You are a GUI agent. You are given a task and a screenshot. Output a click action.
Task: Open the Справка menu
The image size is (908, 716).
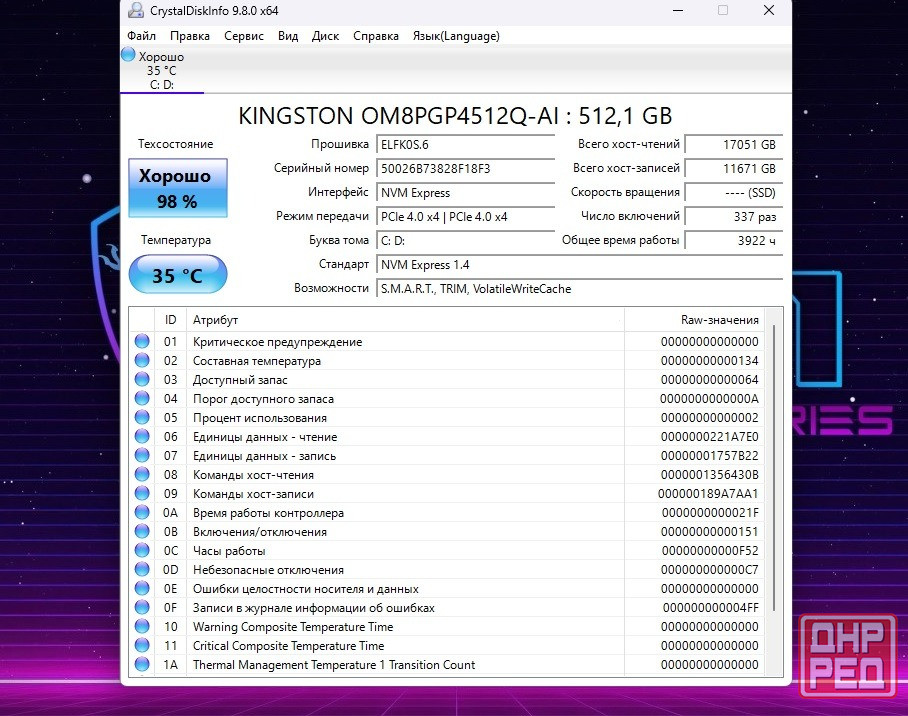(376, 36)
